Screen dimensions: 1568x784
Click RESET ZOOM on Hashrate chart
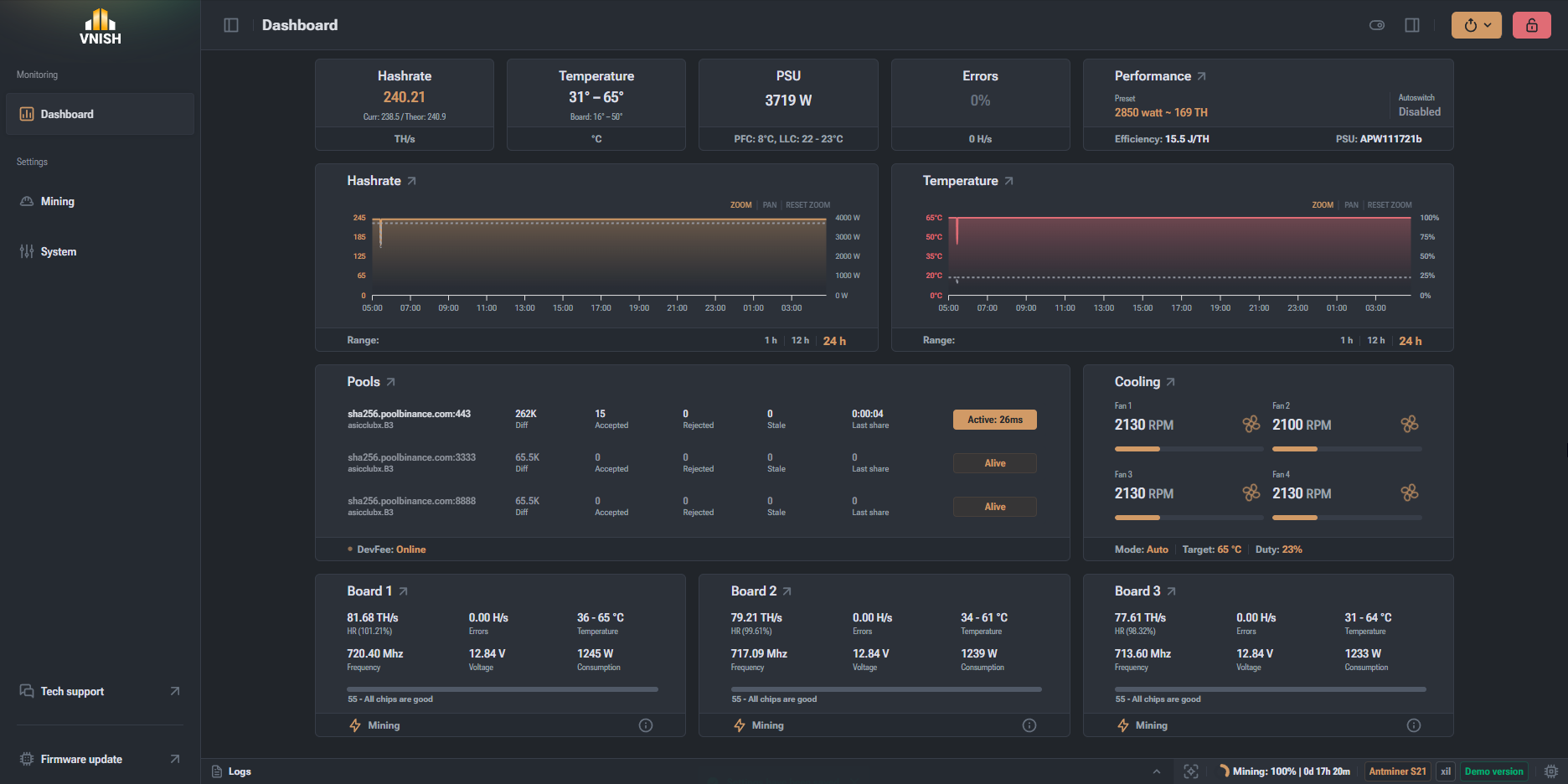(808, 205)
